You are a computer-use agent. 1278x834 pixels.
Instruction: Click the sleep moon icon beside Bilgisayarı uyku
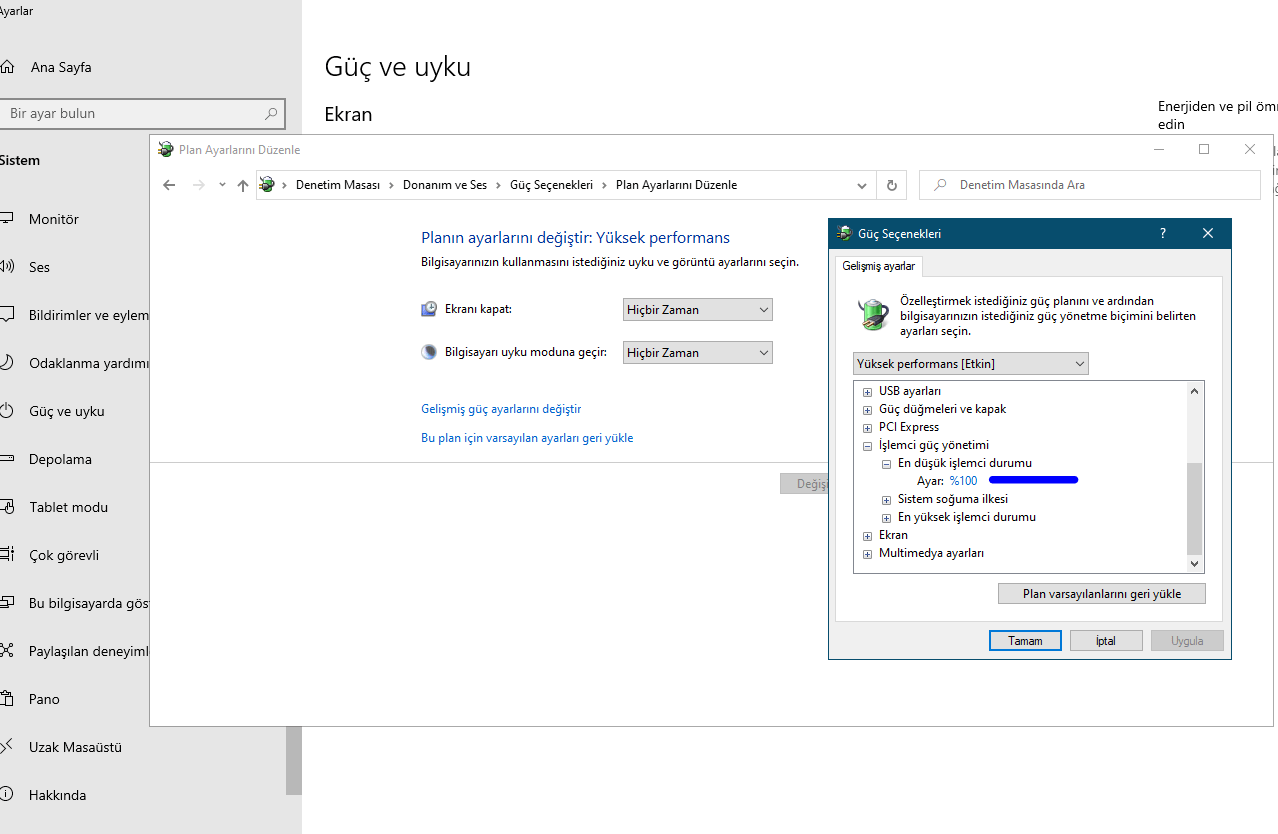[x=429, y=352]
